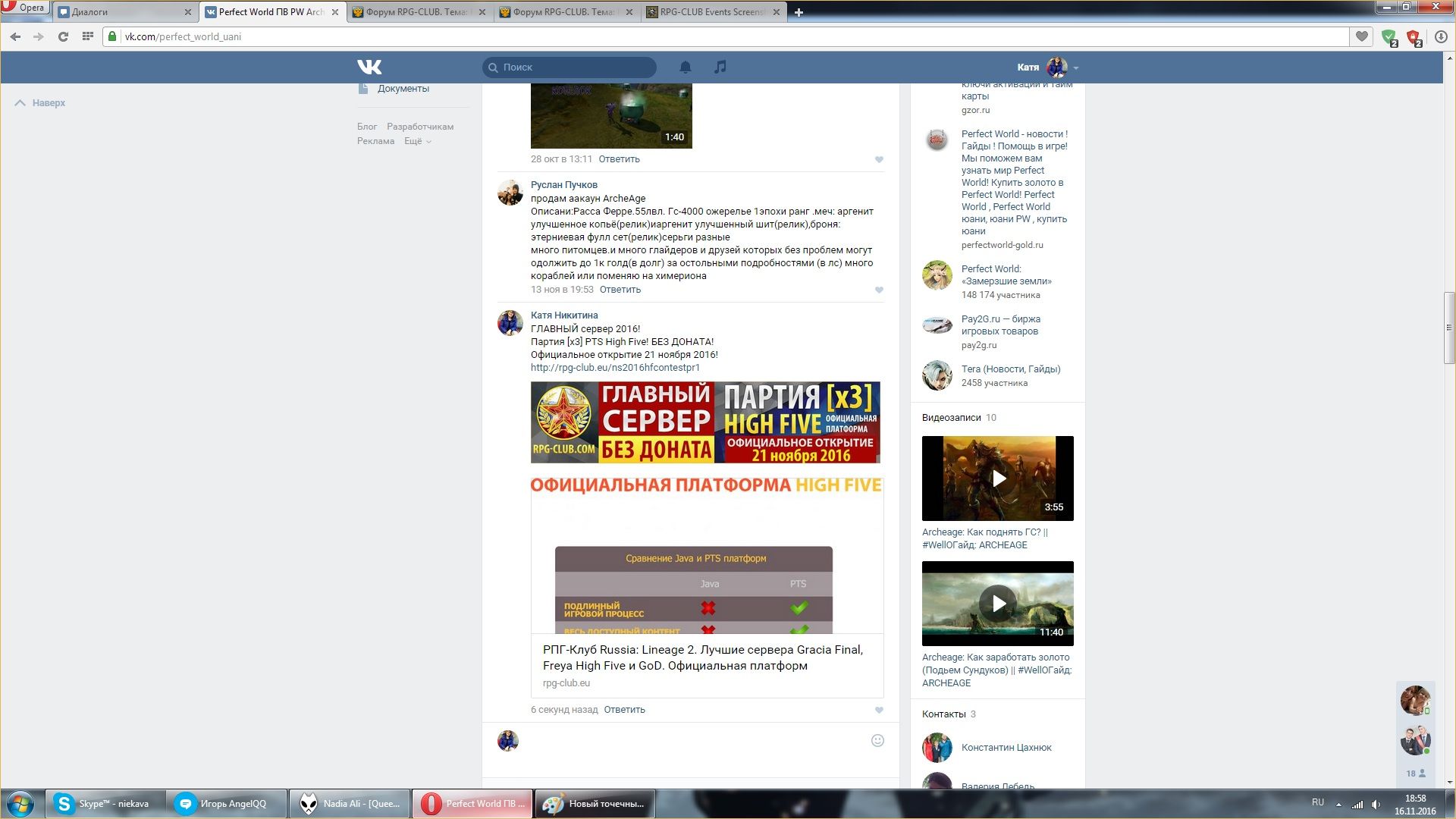Open the Блог footer link
The image size is (1456, 819).
(x=367, y=127)
